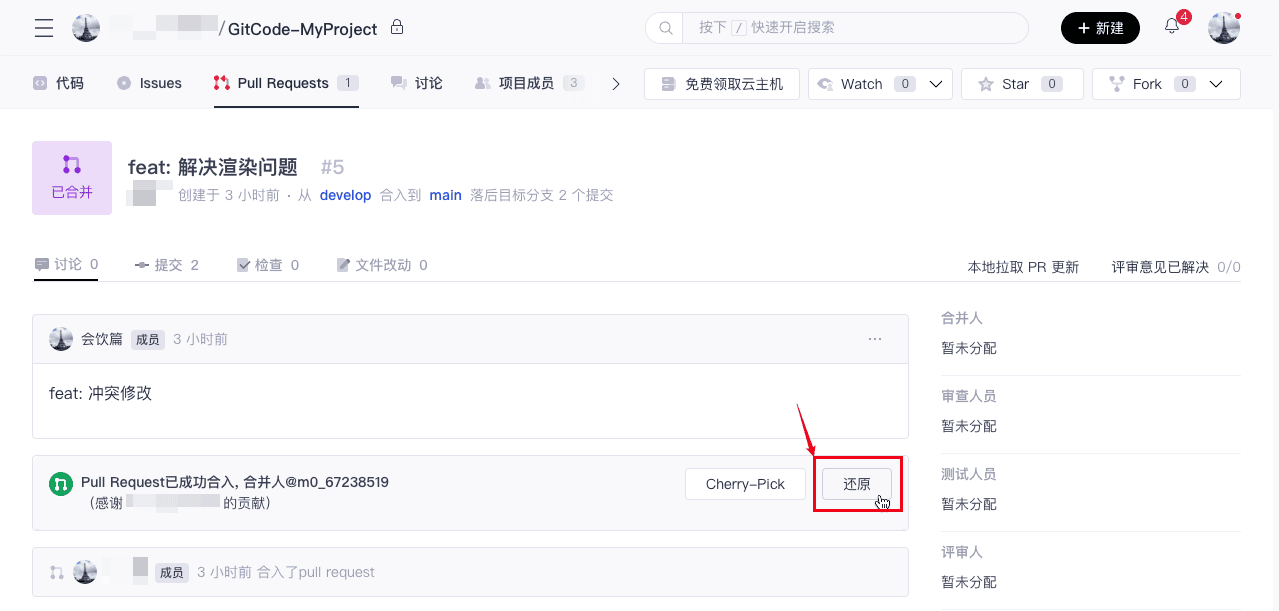Open user avatar in top-right corner
The width and height of the screenshot is (1279, 611).
(1224, 28)
